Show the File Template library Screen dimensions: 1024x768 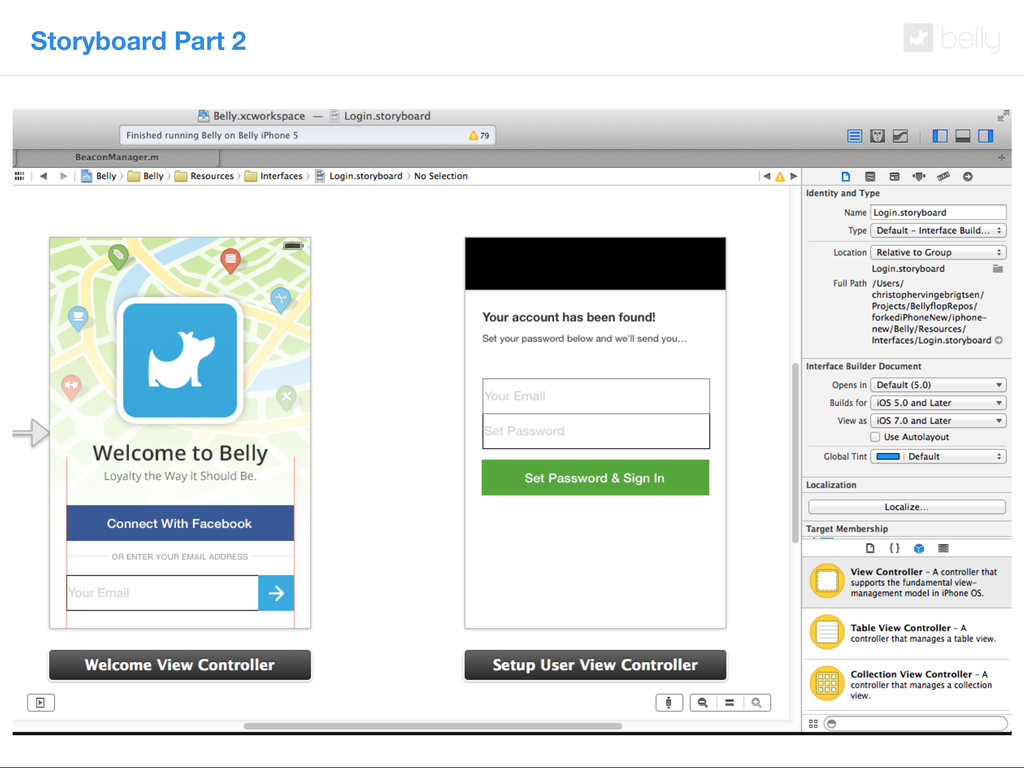870,549
